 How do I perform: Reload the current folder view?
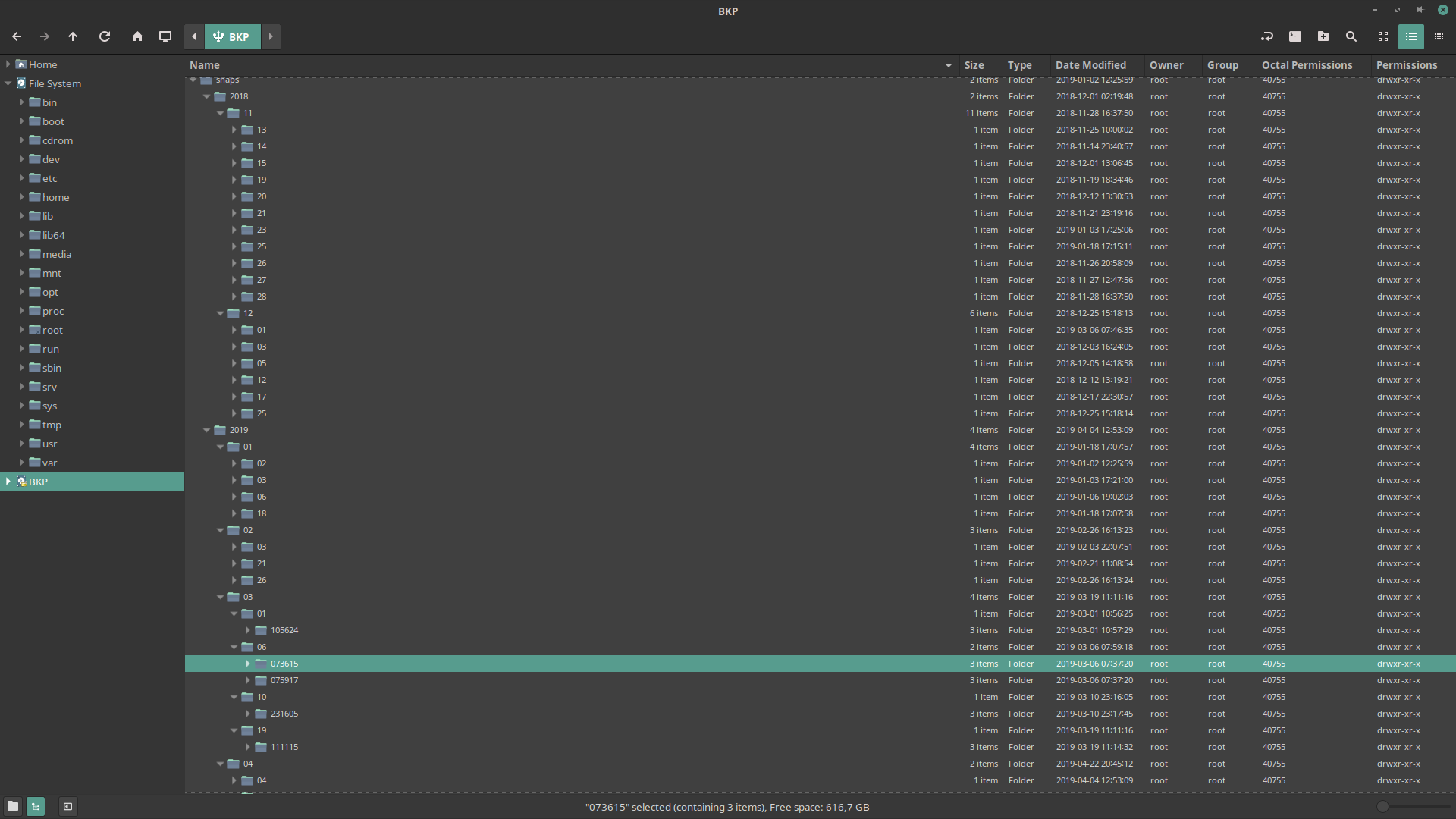(105, 36)
